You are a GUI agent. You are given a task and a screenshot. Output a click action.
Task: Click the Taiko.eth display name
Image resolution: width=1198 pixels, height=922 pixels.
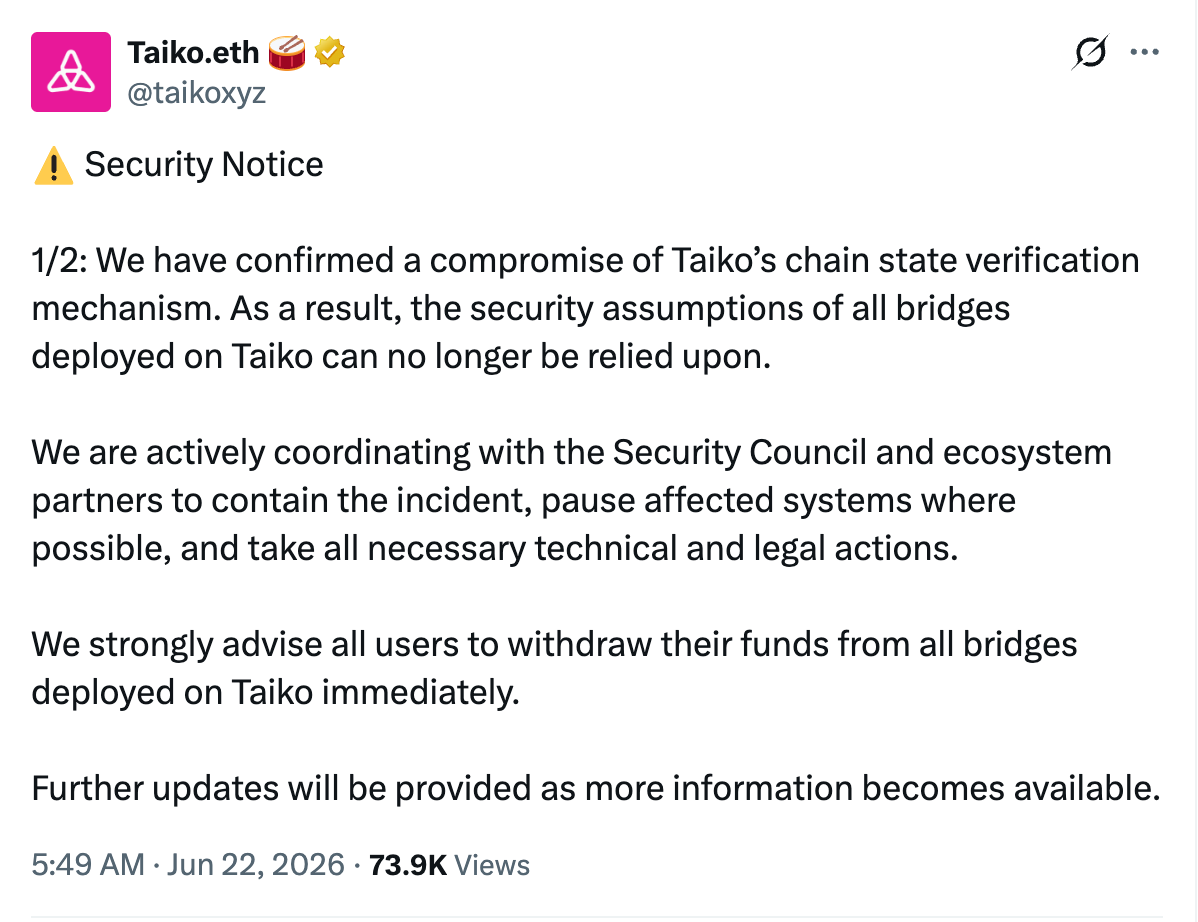(x=193, y=53)
